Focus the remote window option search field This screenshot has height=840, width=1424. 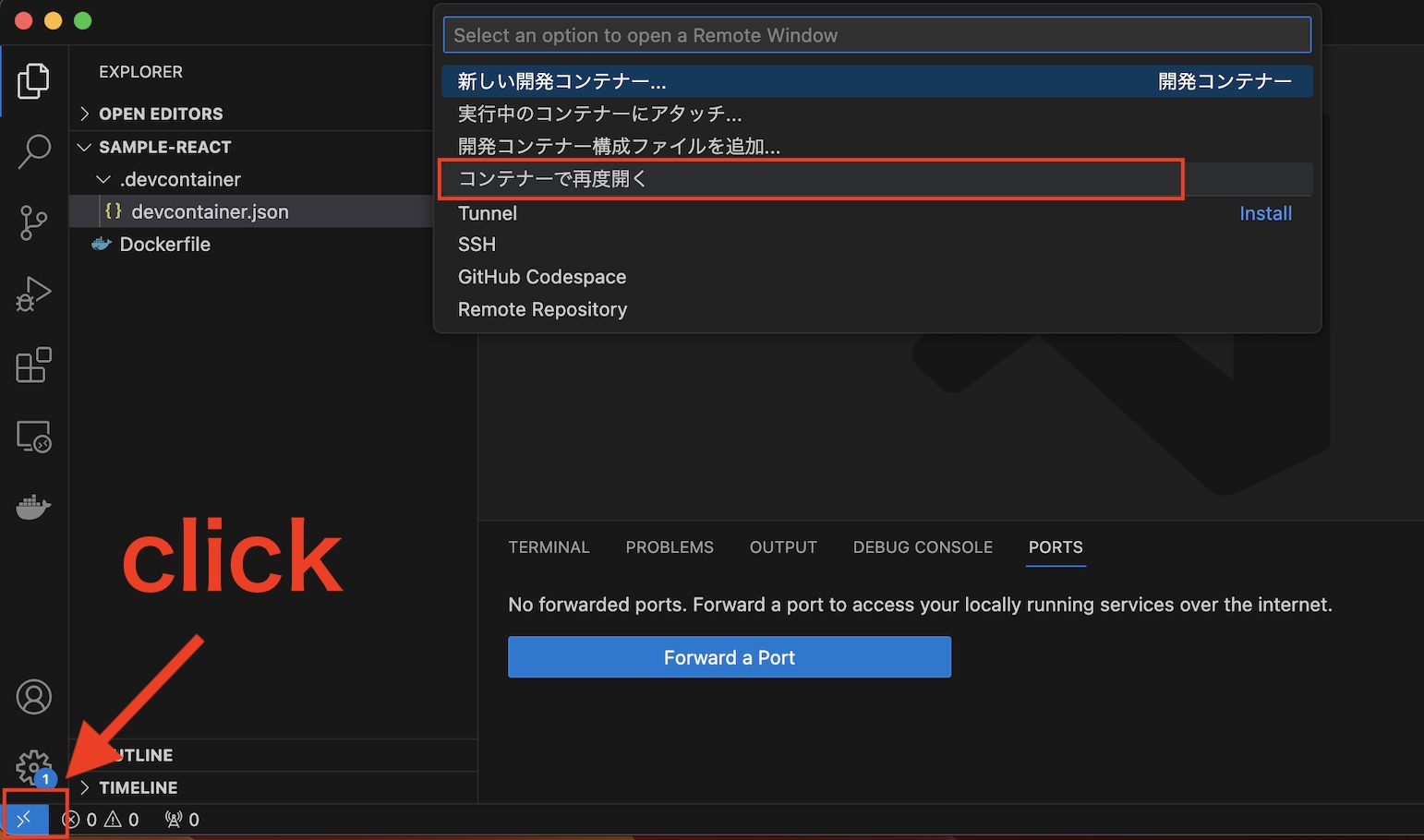tap(876, 35)
